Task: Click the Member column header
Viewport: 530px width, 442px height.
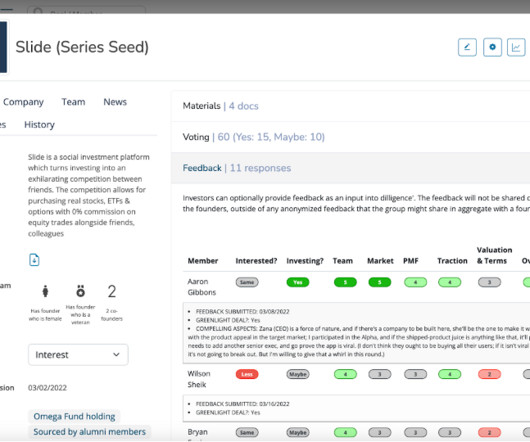Action: pos(203,261)
